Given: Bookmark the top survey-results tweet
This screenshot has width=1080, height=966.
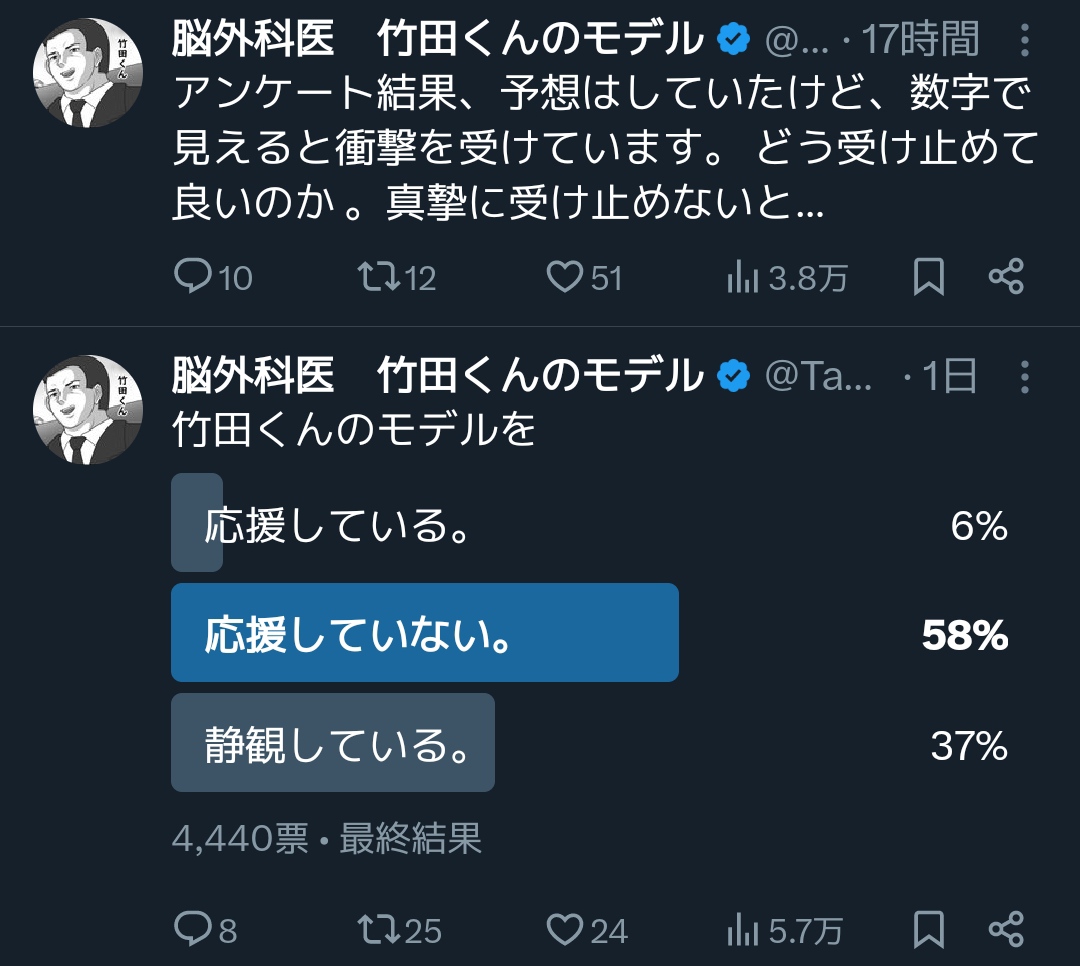Looking at the screenshot, I should [x=929, y=278].
